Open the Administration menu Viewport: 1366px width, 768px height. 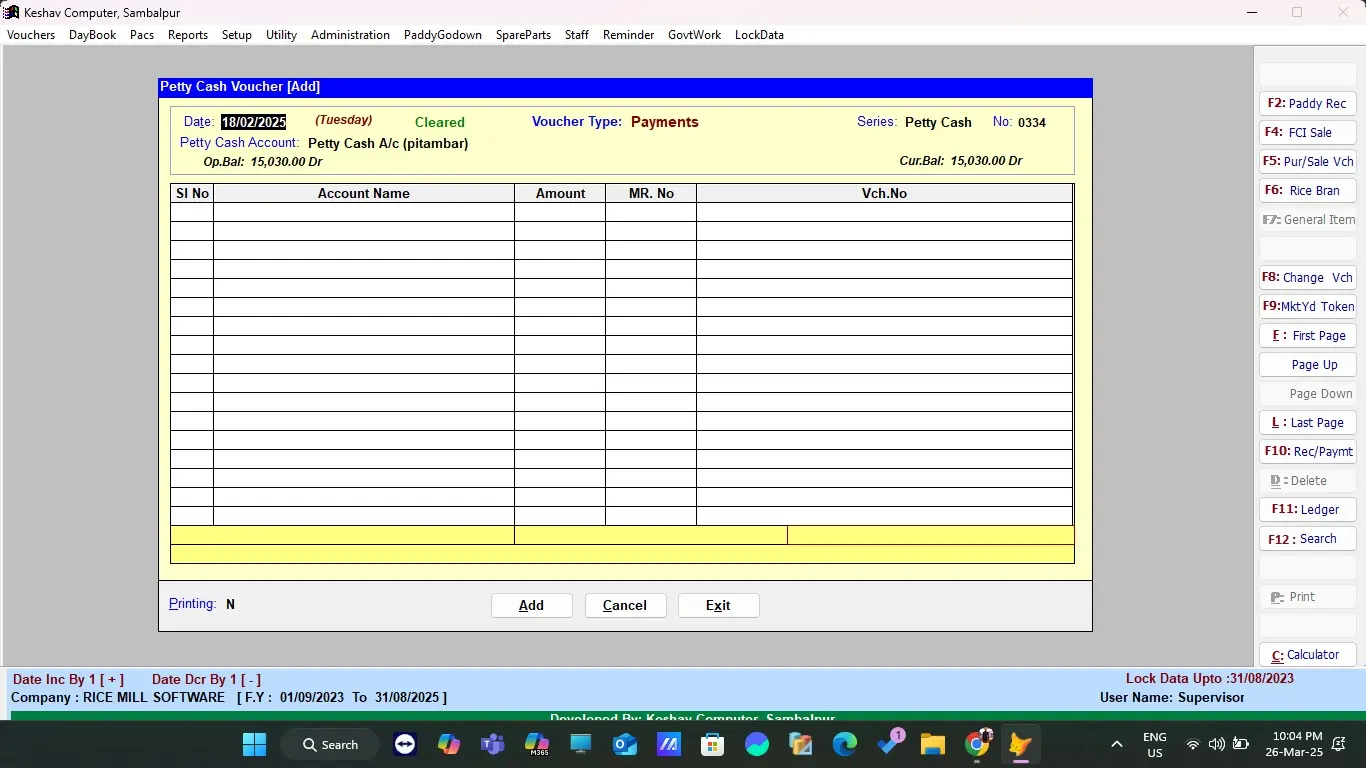click(x=350, y=35)
